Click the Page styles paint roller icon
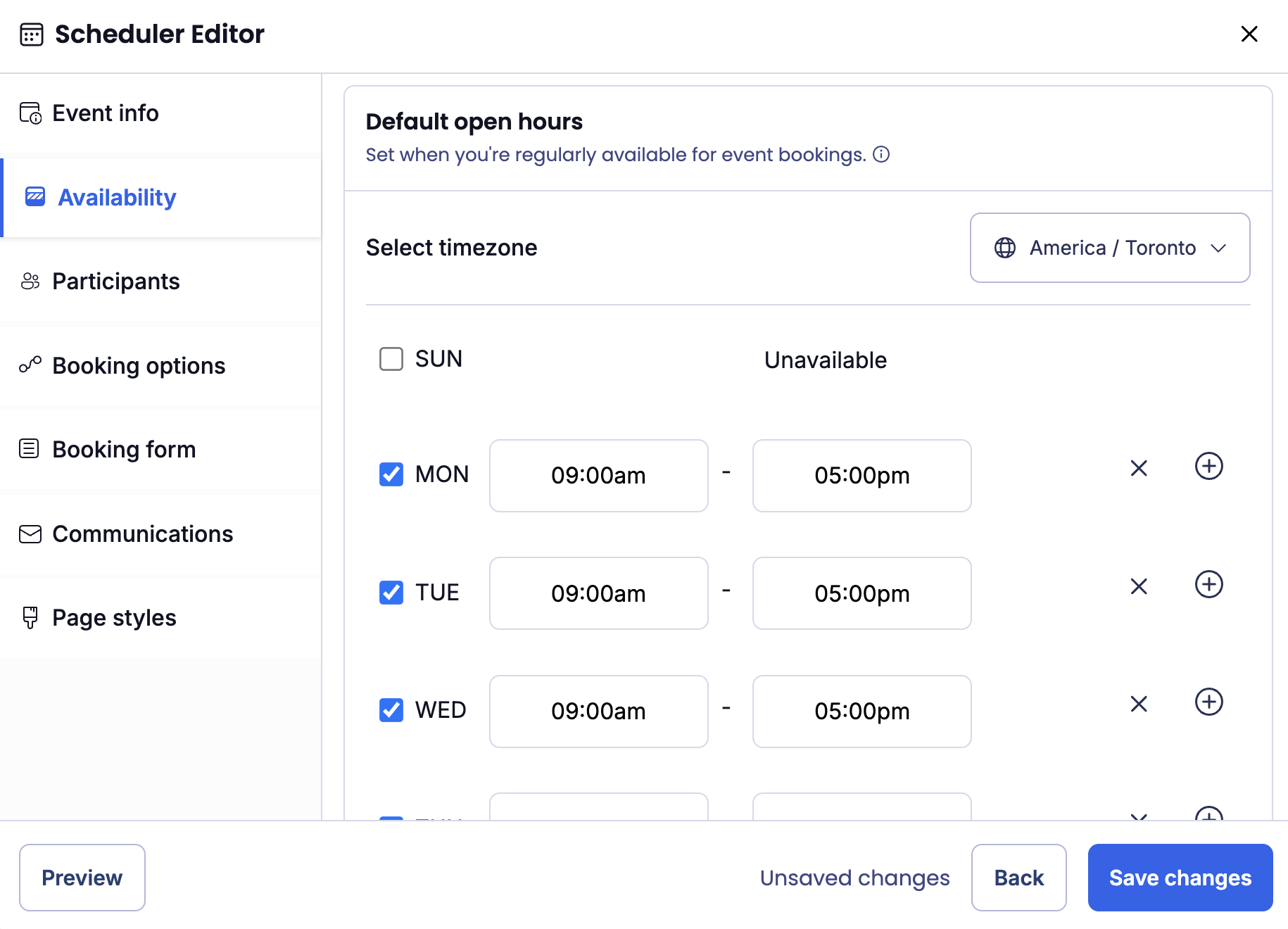Image resolution: width=1288 pixels, height=929 pixels. click(x=29, y=617)
